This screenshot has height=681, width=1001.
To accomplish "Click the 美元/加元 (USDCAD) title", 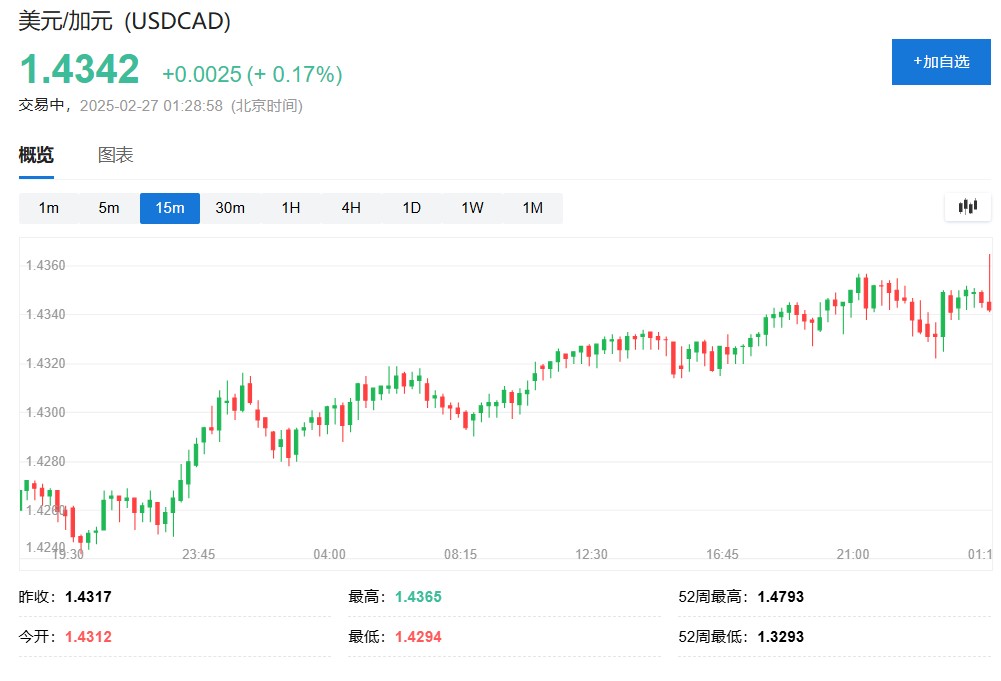I will [124, 21].
